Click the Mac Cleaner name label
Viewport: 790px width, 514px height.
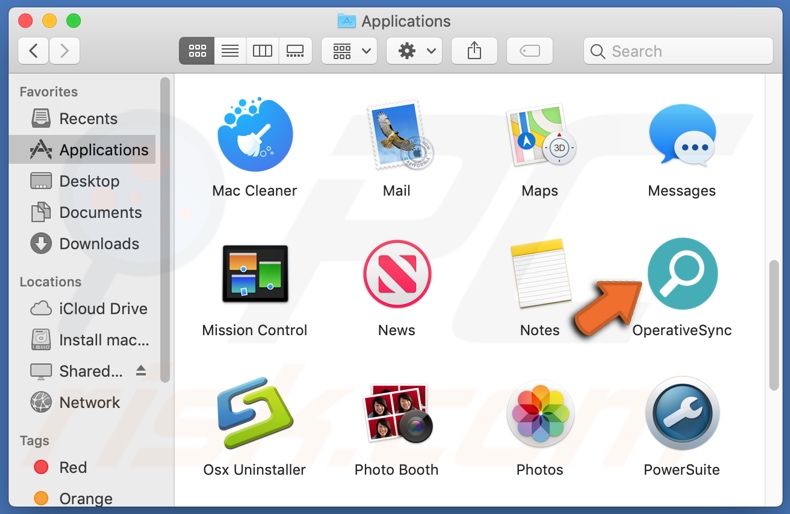pyautogui.click(x=254, y=190)
